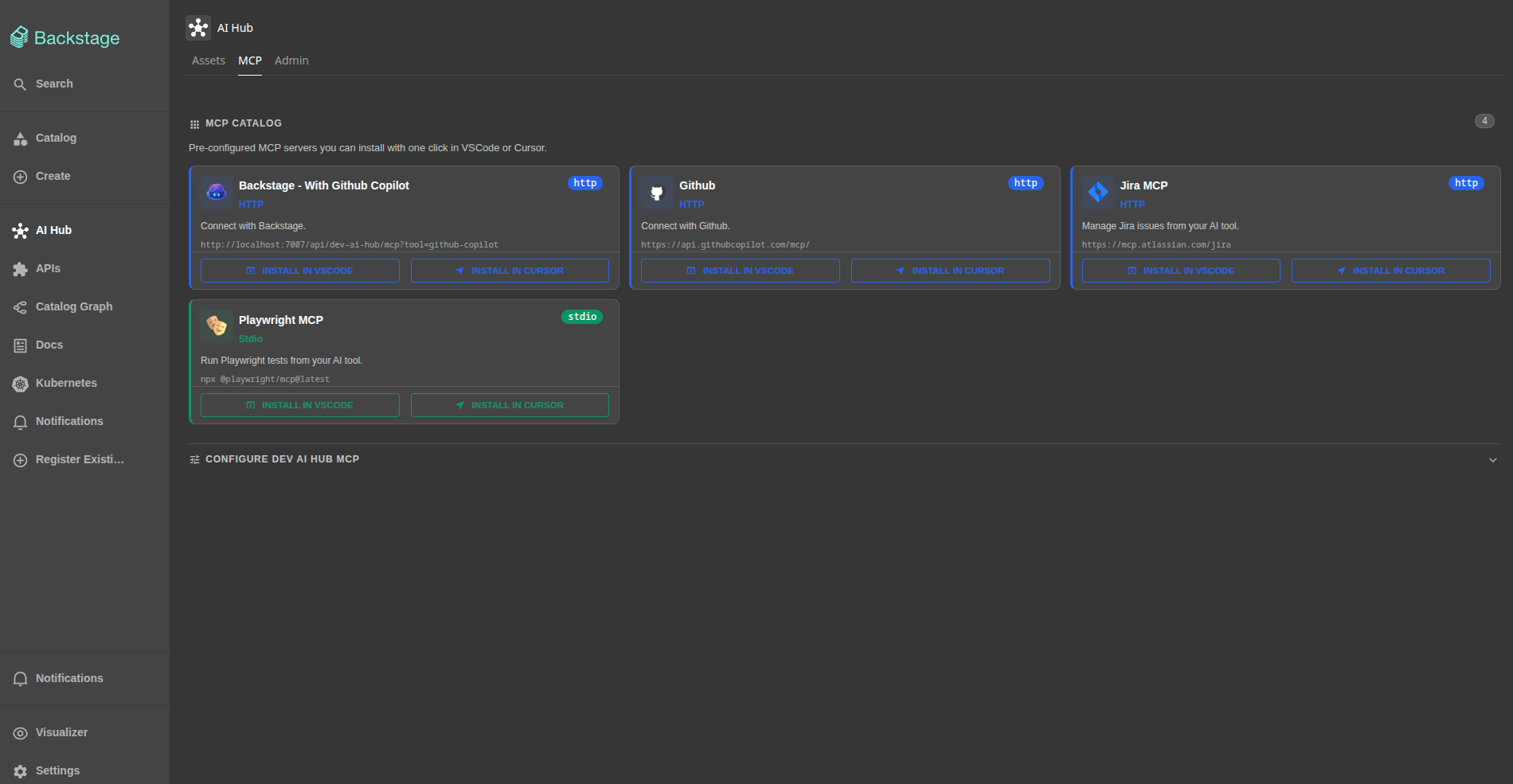Install Github MCP in VSCode
This screenshot has height=784, width=1513.
click(741, 271)
